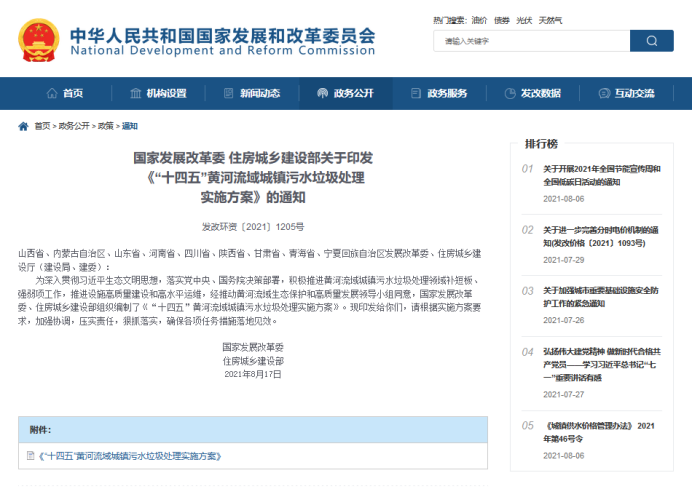
Task: Click the national emblem logo
Action: (39, 40)
